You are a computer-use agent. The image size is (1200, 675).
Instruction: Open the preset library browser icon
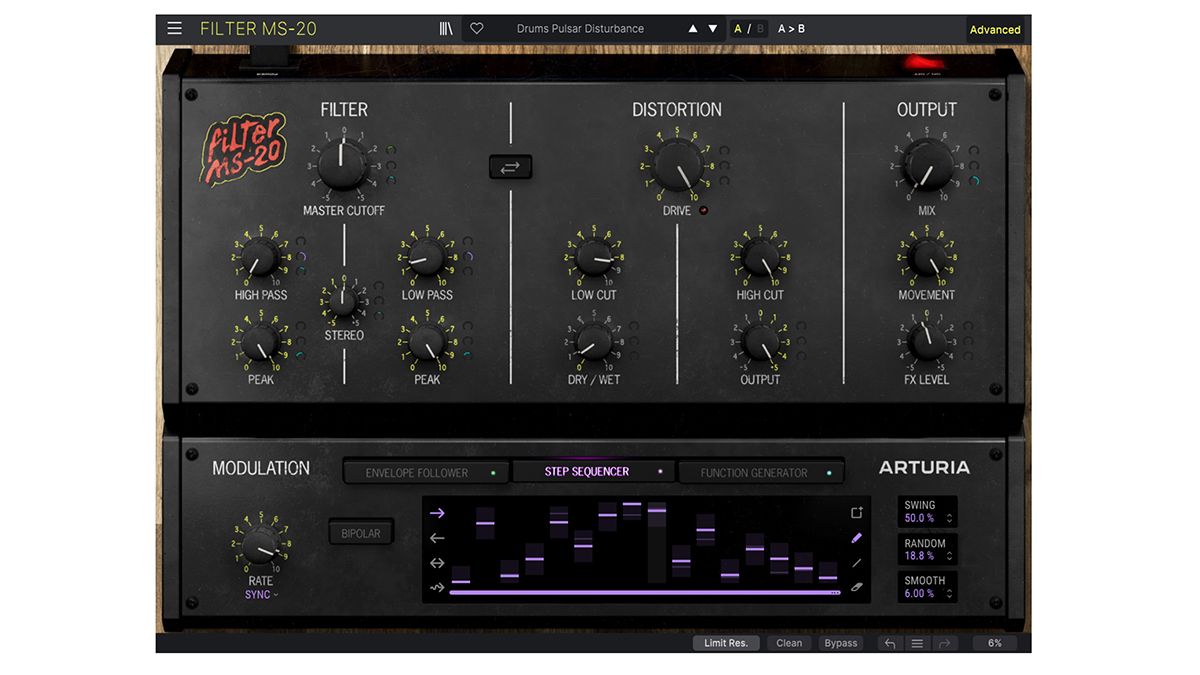pyautogui.click(x=446, y=28)
